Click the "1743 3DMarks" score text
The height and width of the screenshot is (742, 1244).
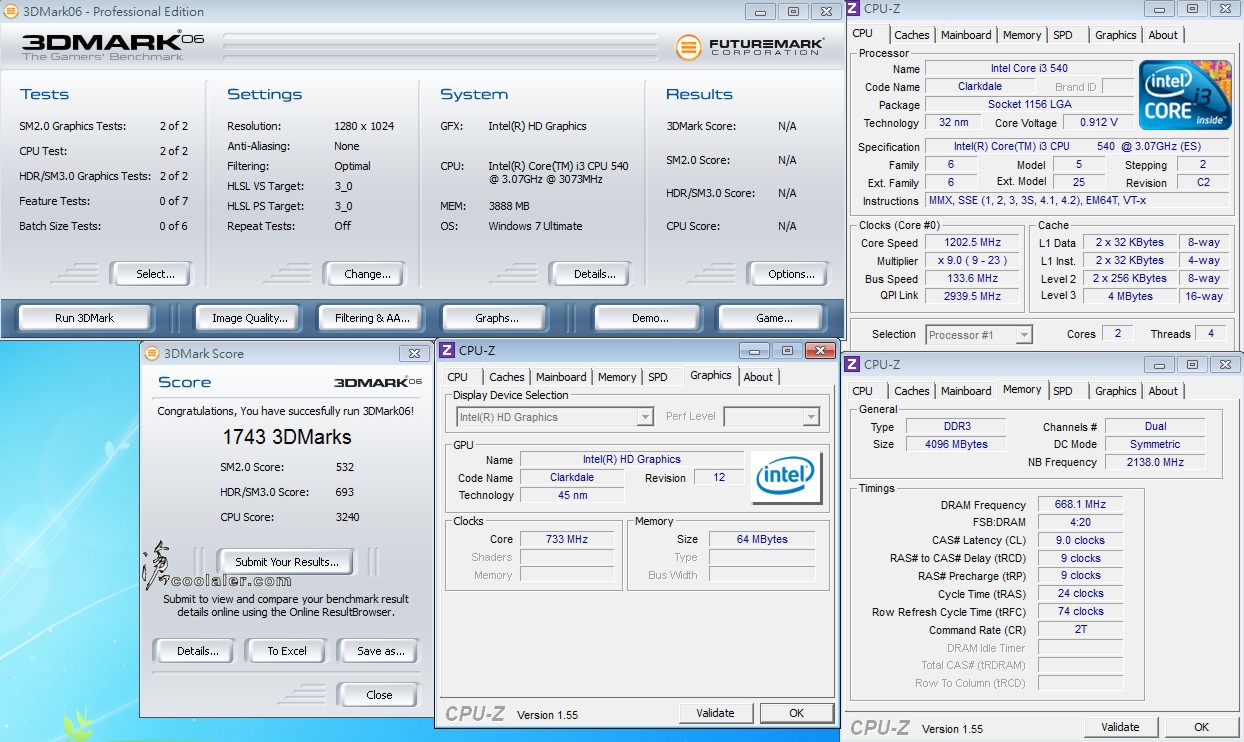click(x=287, y=437)
